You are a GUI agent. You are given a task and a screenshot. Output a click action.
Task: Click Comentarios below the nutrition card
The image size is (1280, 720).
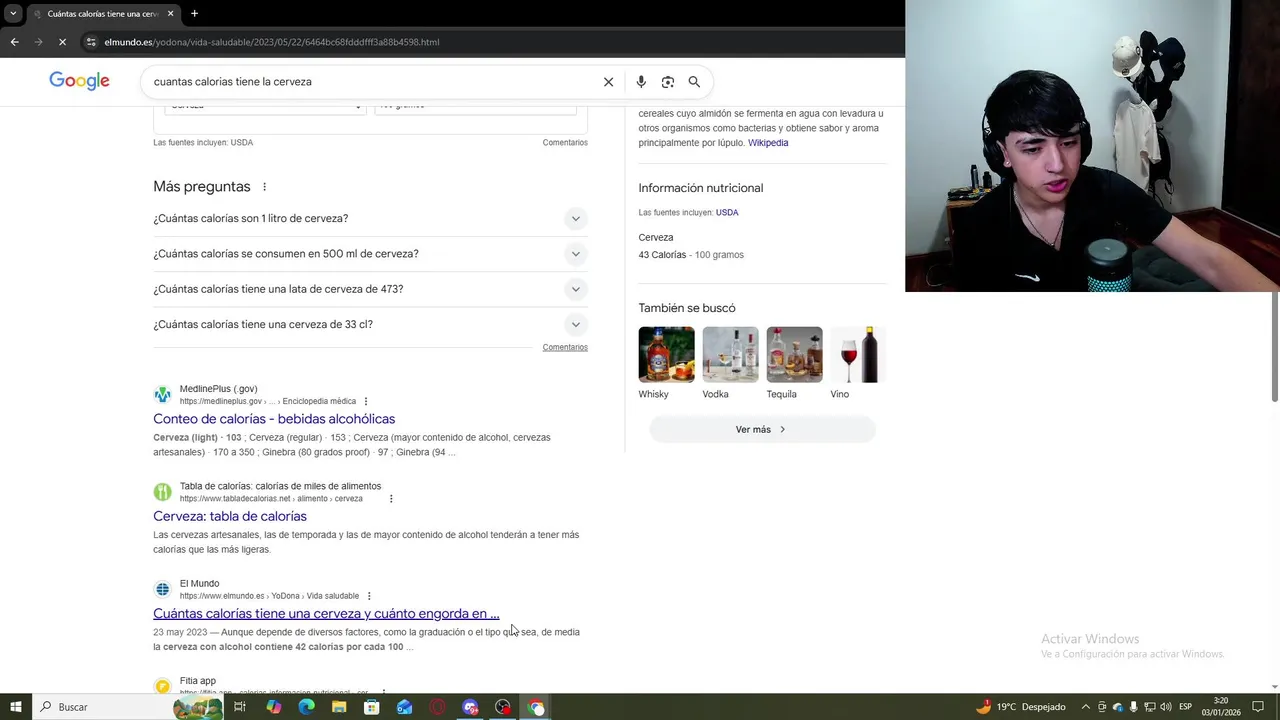coord(565,142)
